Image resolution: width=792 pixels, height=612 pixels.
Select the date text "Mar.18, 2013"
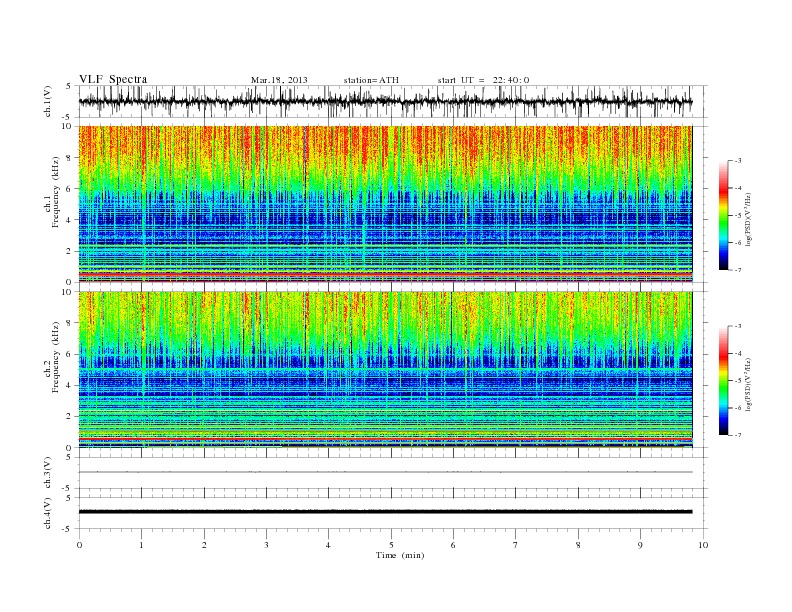point(279,80)
